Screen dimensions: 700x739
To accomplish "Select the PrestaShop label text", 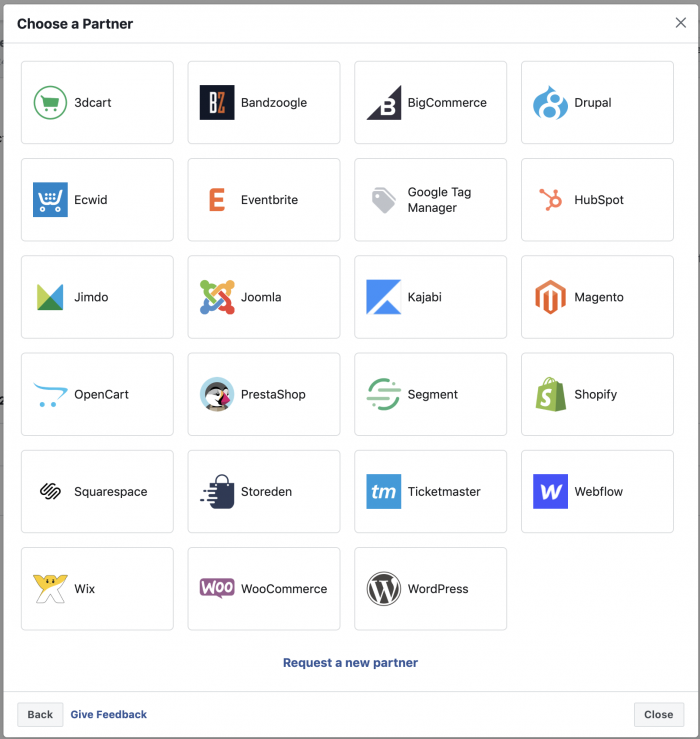I will 273,394.
